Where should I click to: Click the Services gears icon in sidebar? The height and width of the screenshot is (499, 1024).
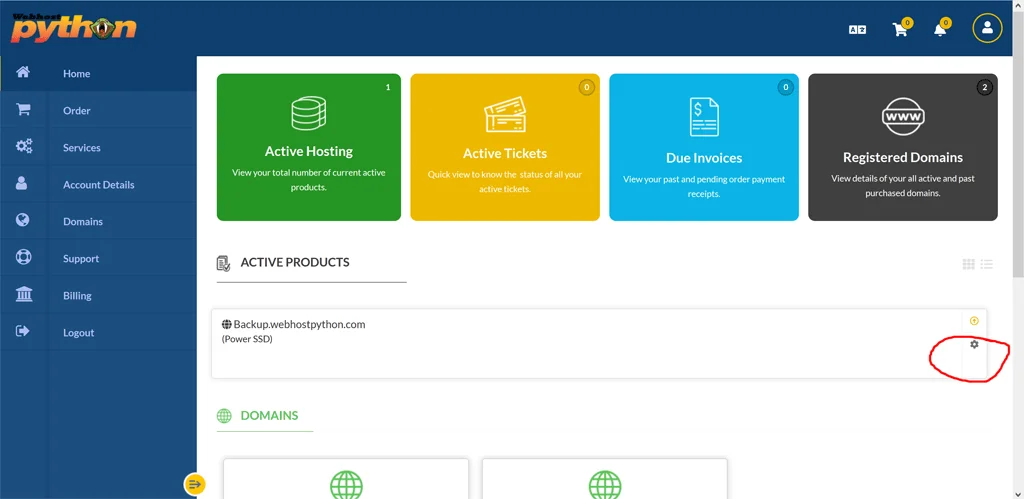[24, 146]
